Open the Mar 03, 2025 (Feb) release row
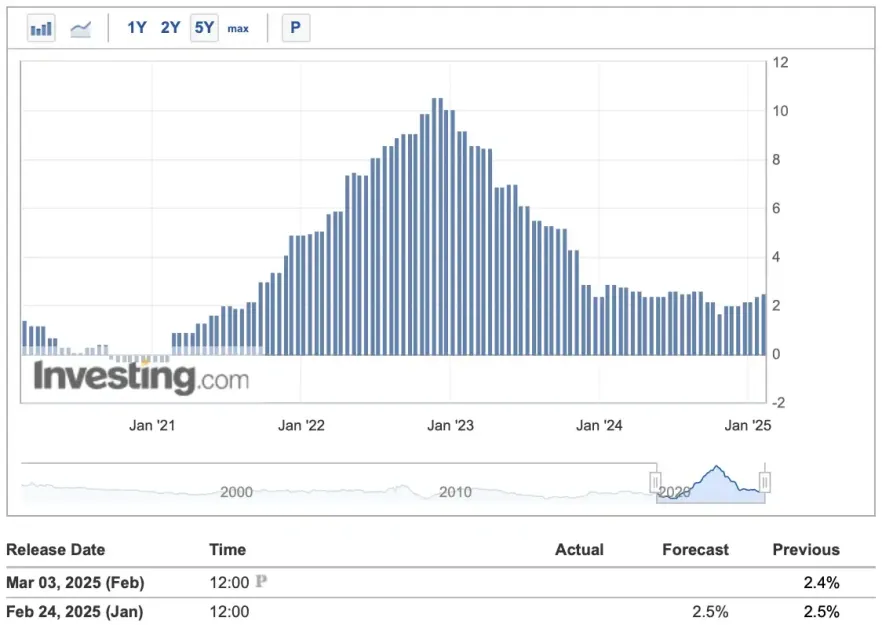 point(76,581)
